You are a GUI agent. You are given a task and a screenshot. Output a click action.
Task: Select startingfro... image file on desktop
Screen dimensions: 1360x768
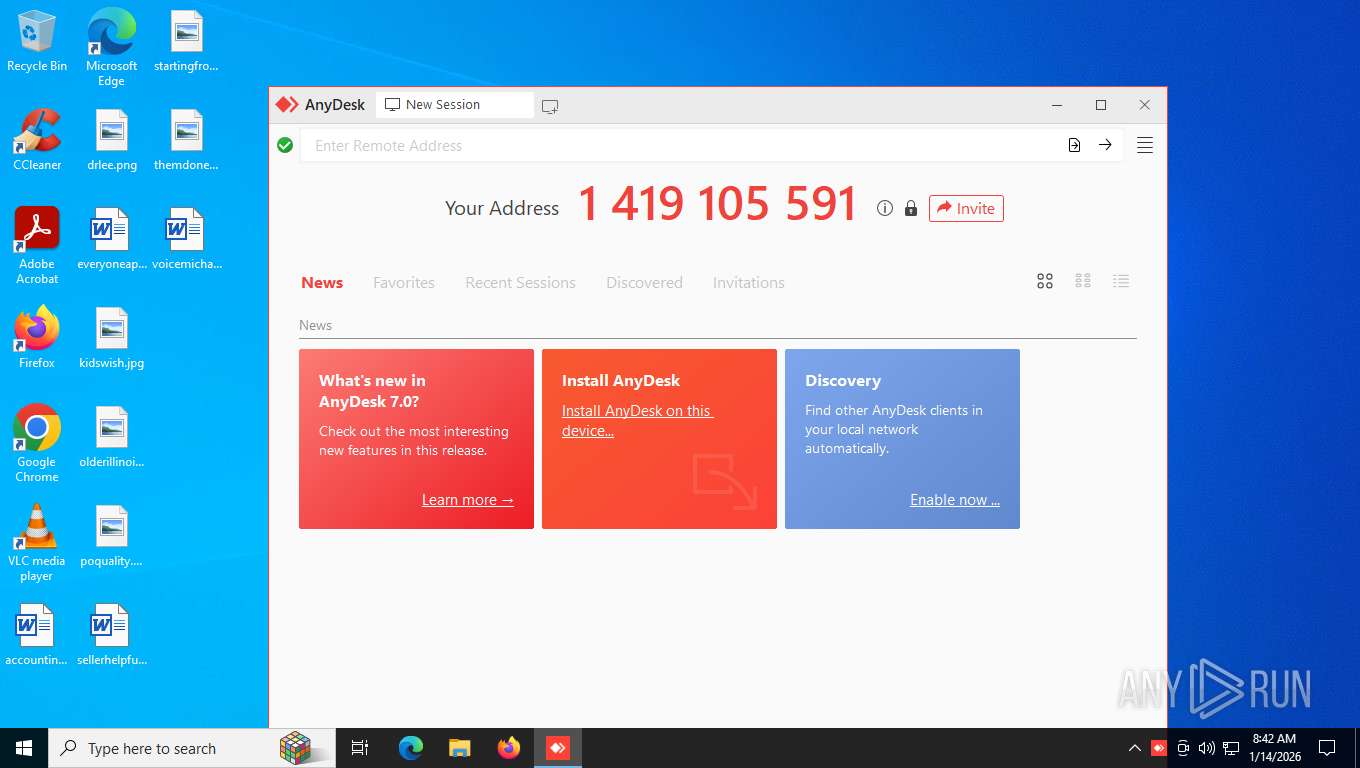point(186,41)
